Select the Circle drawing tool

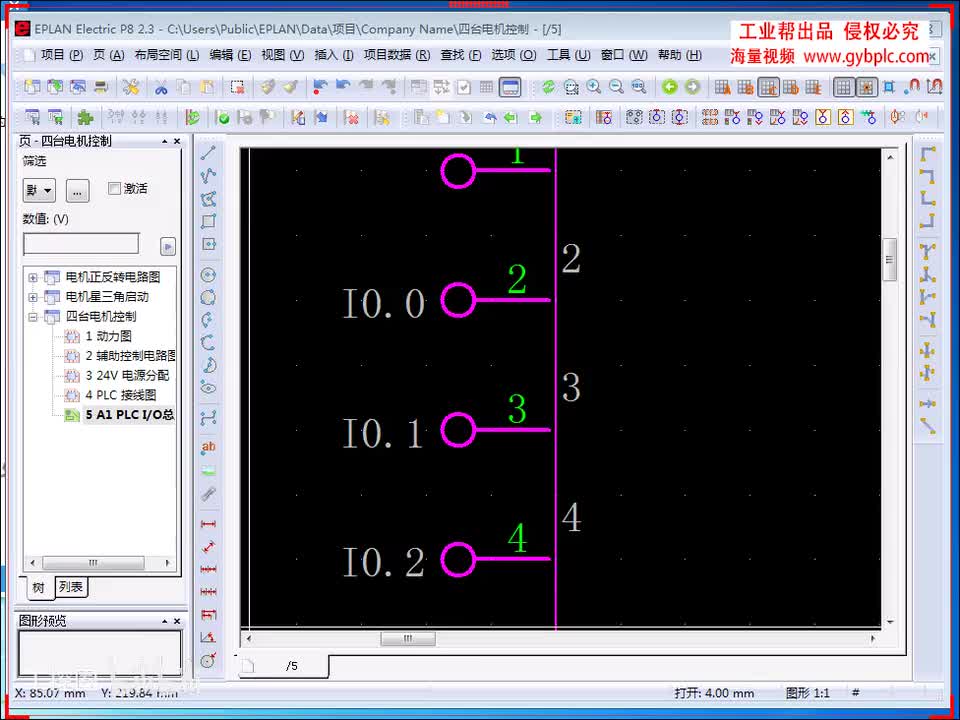[208, 275]
